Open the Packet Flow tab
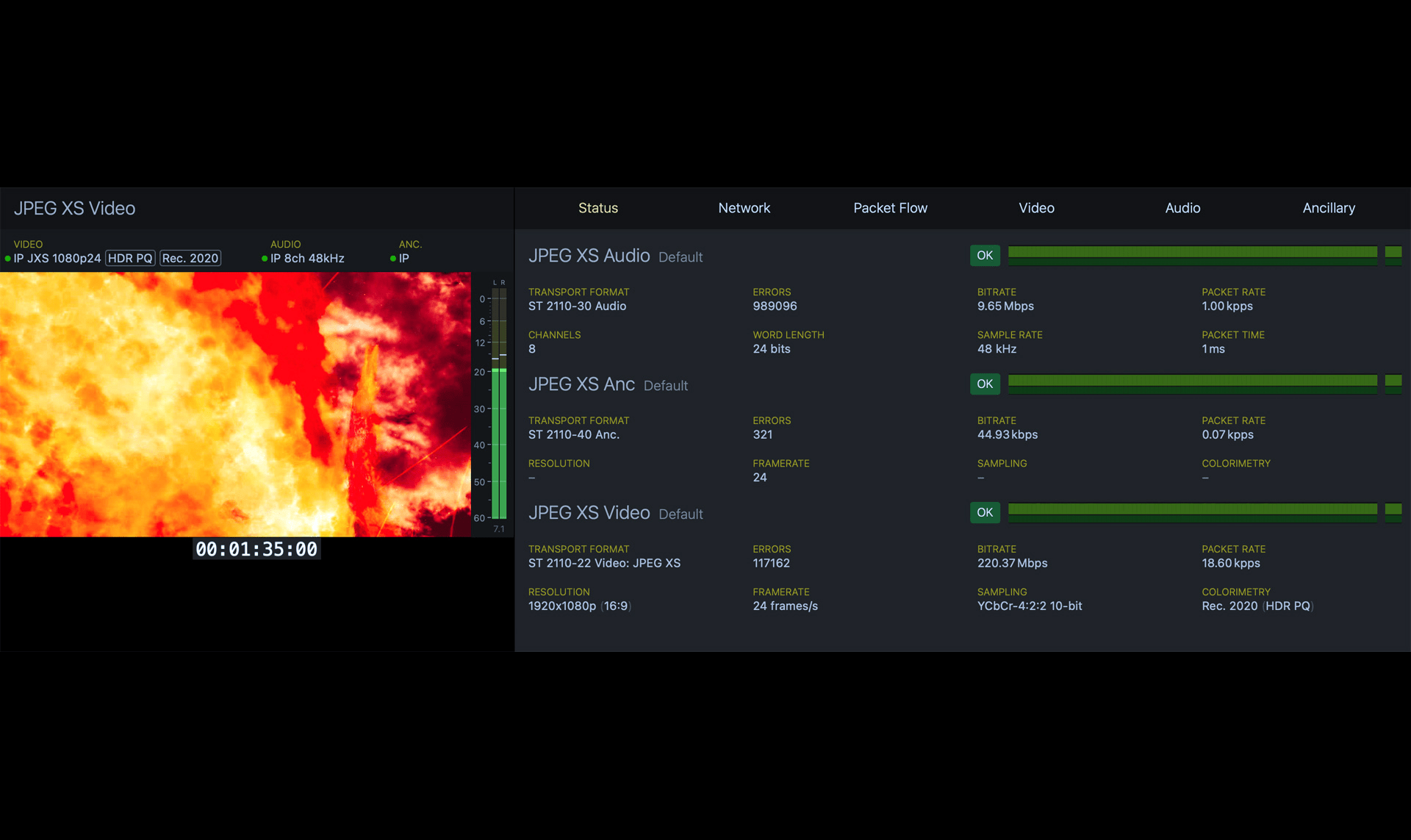 [890, 208]
